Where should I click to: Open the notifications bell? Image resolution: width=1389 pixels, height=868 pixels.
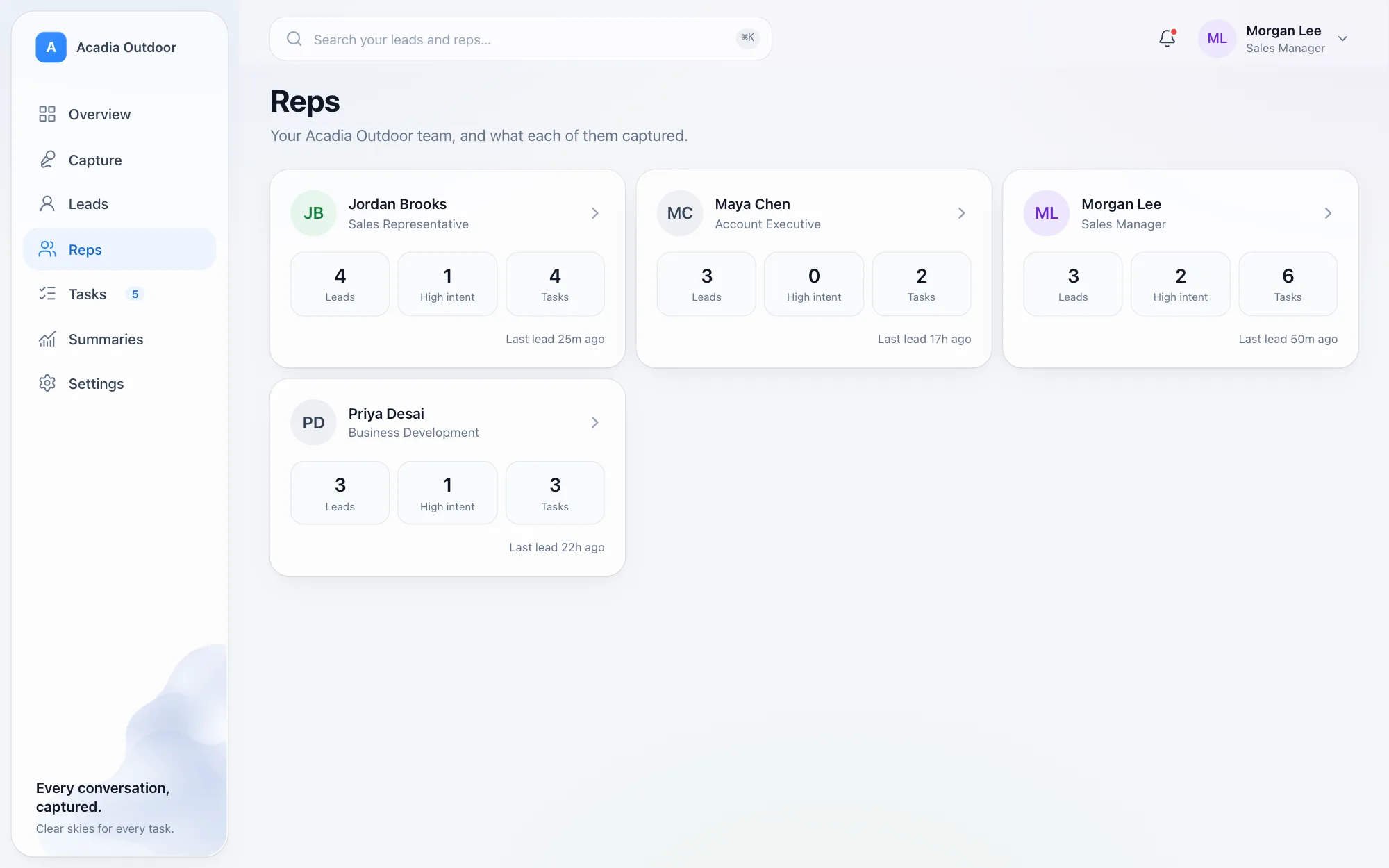[x=1167, y=38]
